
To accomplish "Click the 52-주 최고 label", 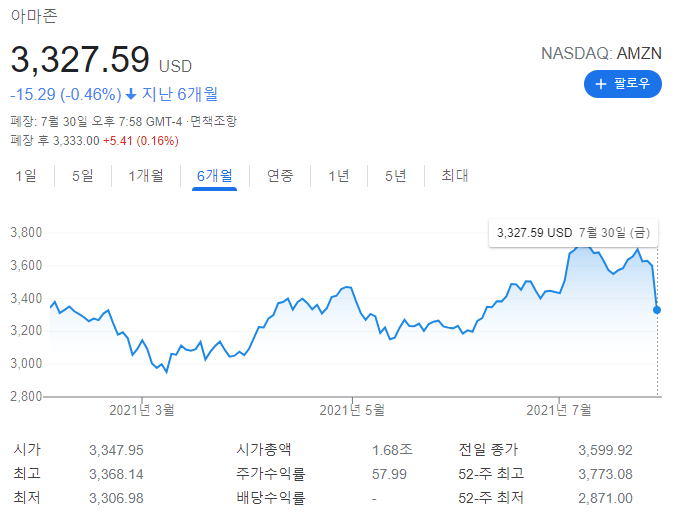I will click(491, 474).
